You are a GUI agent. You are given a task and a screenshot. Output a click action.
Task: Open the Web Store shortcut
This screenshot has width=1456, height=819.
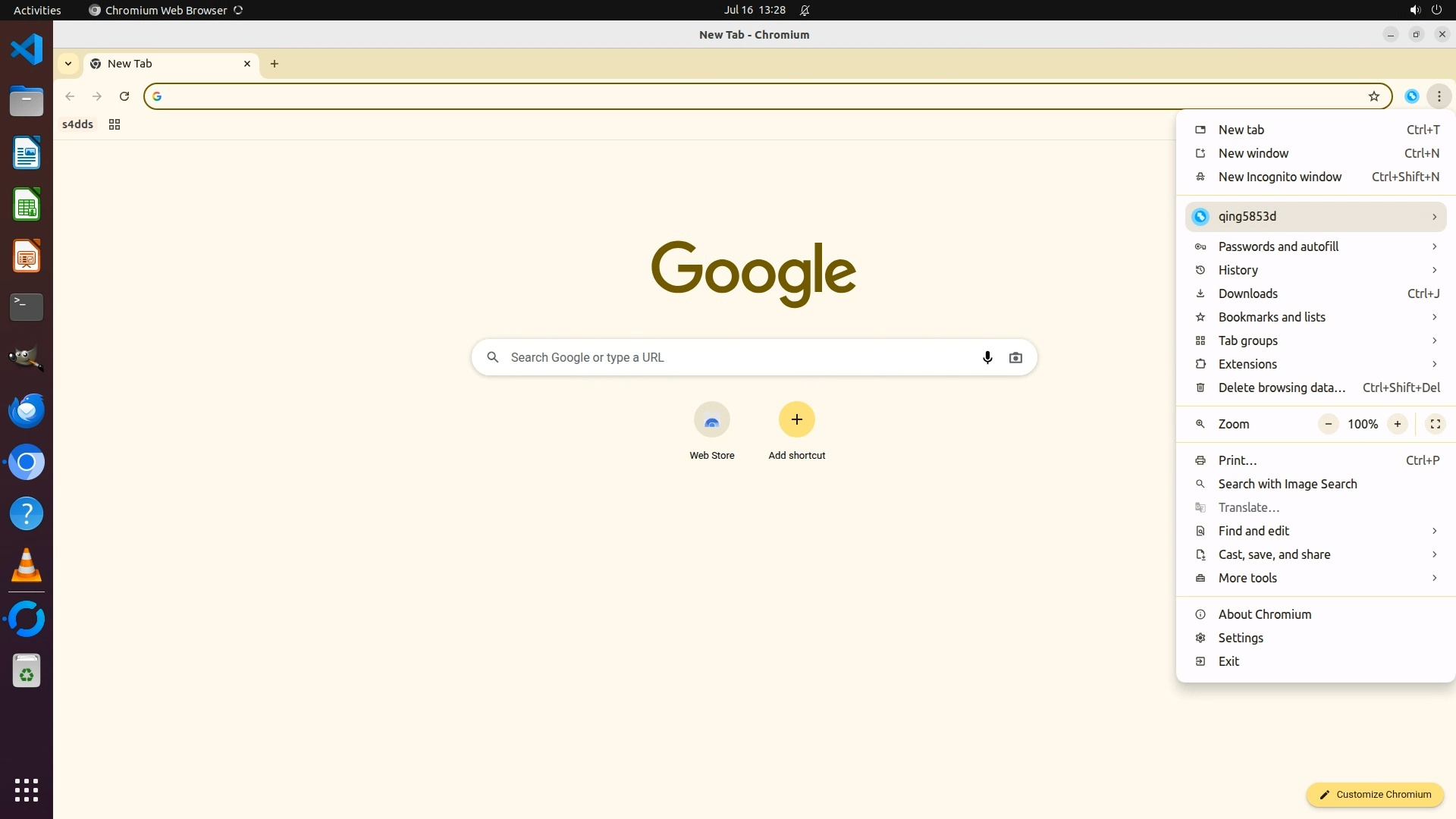pos(711,420)
